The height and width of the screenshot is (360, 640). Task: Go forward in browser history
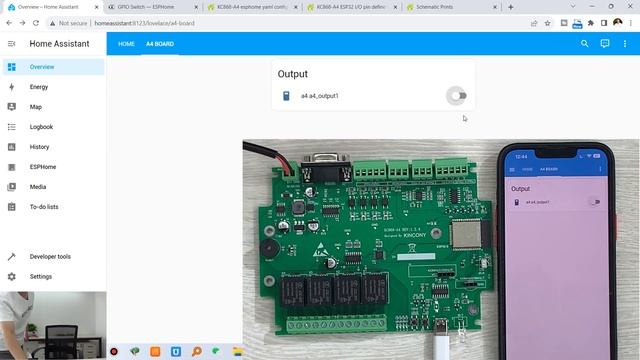coord(22,23)
